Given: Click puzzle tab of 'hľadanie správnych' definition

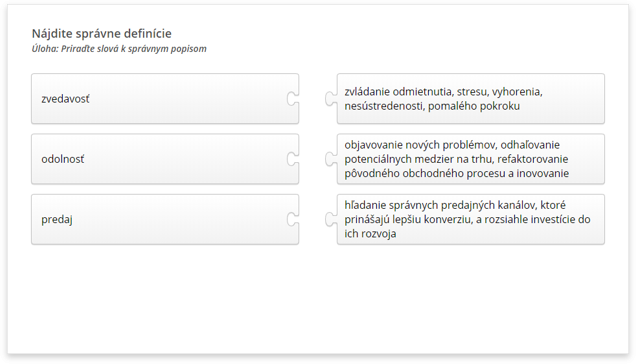Looking at the screenshot, I should click(x=331, y=219).
